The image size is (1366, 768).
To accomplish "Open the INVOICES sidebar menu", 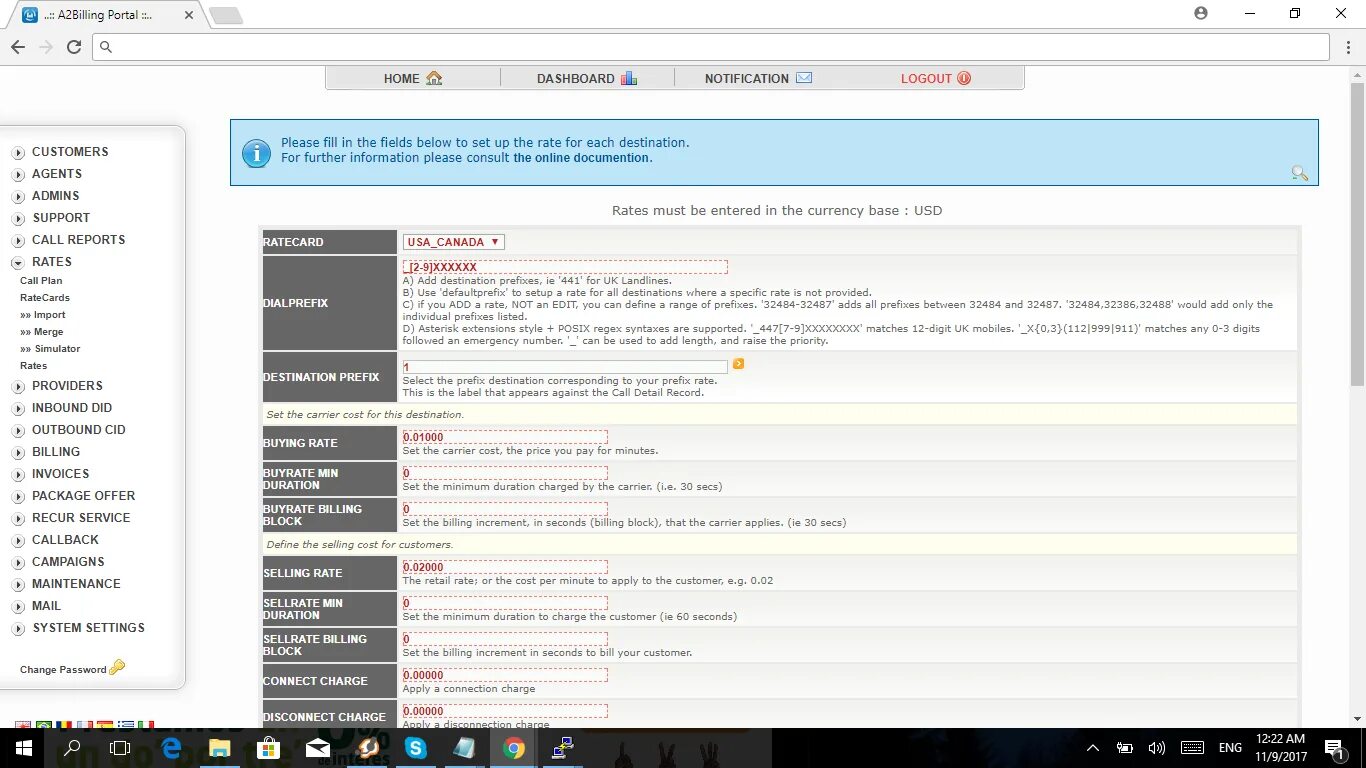I will (60, 474).
